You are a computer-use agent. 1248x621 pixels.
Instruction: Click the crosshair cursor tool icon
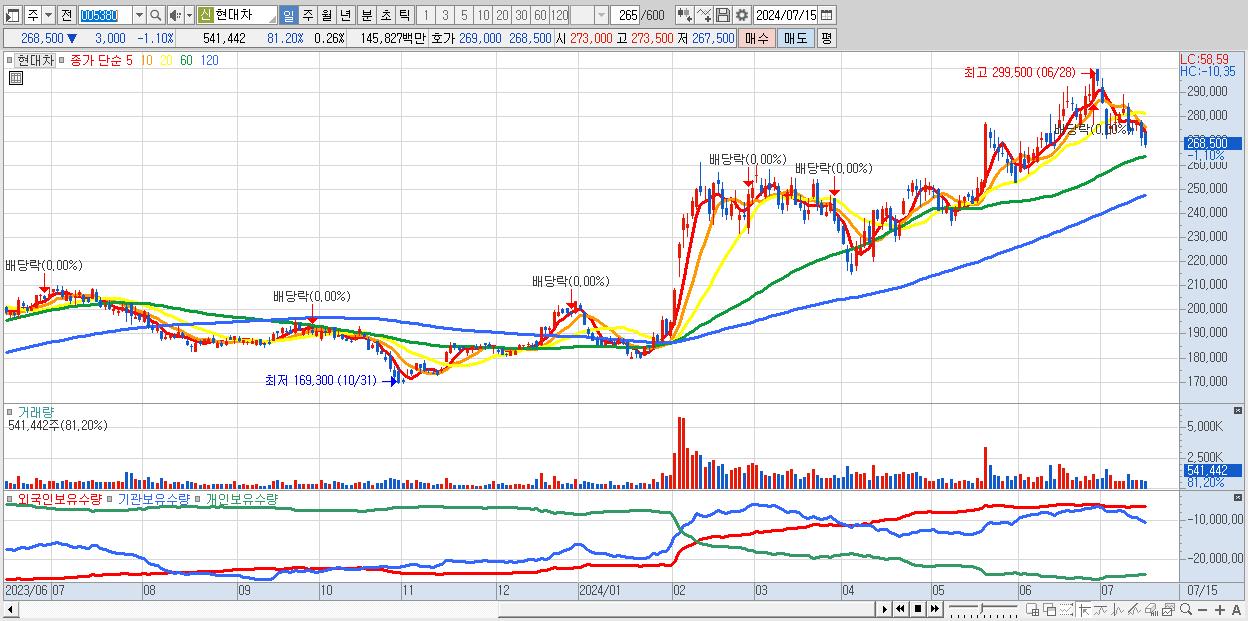pos(1084,608)
